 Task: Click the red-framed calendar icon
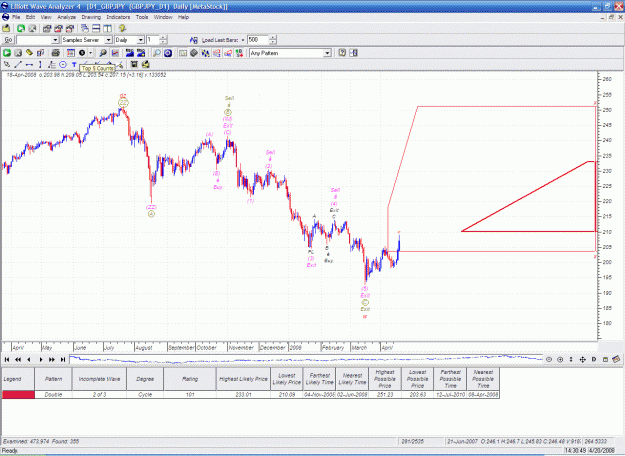[x=71, y=53]
